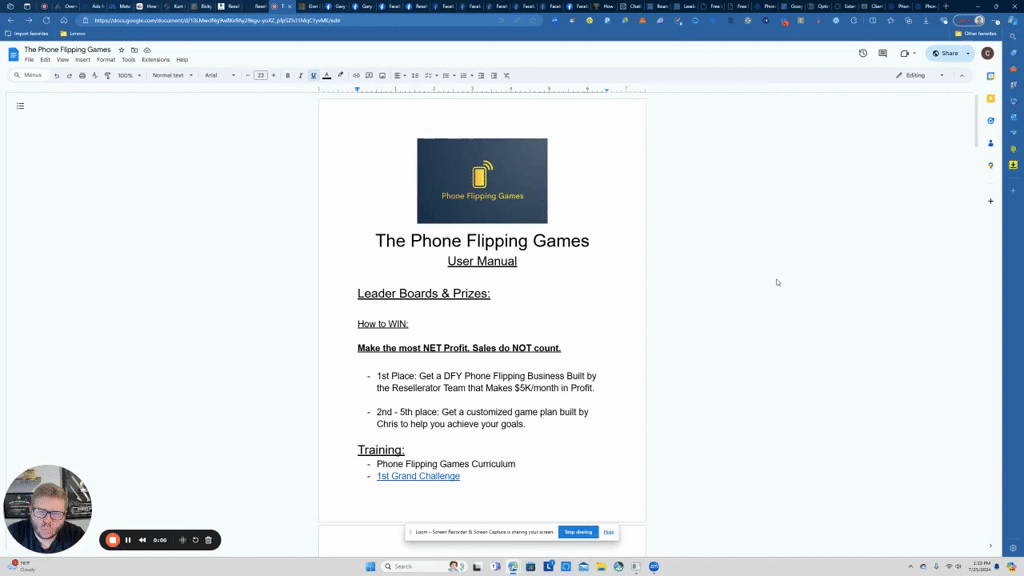Insert an image using toolbar icon
Viewport: 1024px width, 576px height.
click(382, 76)
